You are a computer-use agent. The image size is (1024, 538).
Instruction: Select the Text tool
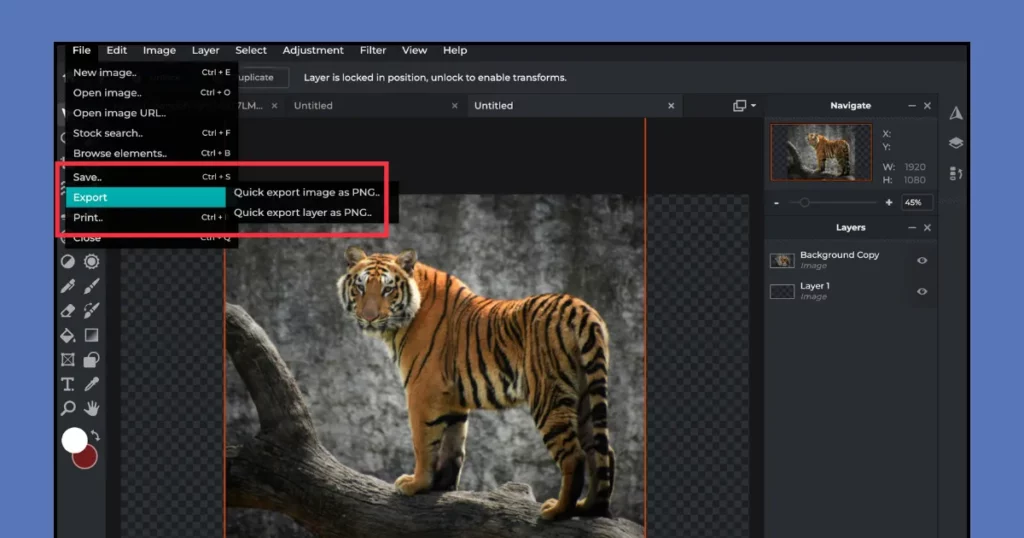[68, 384]
